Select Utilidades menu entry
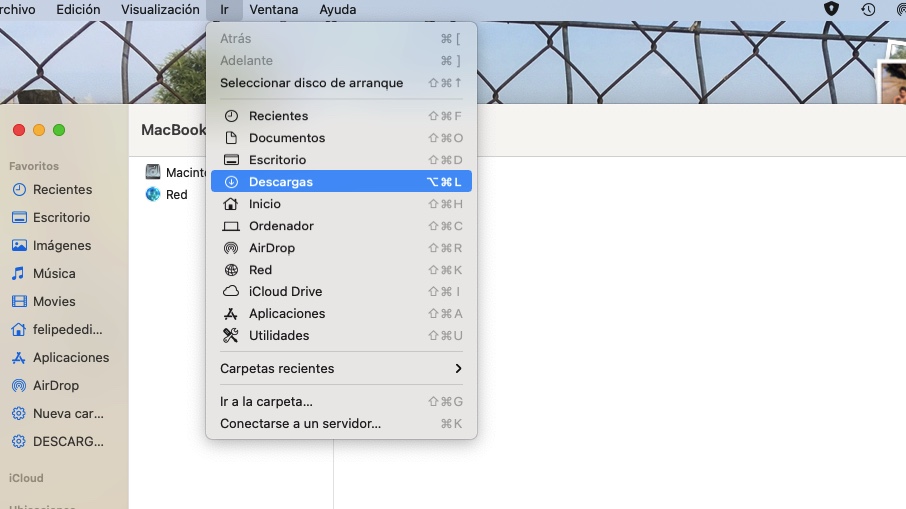Viewport: 906px width, 509px height. [x=341, y=336]
